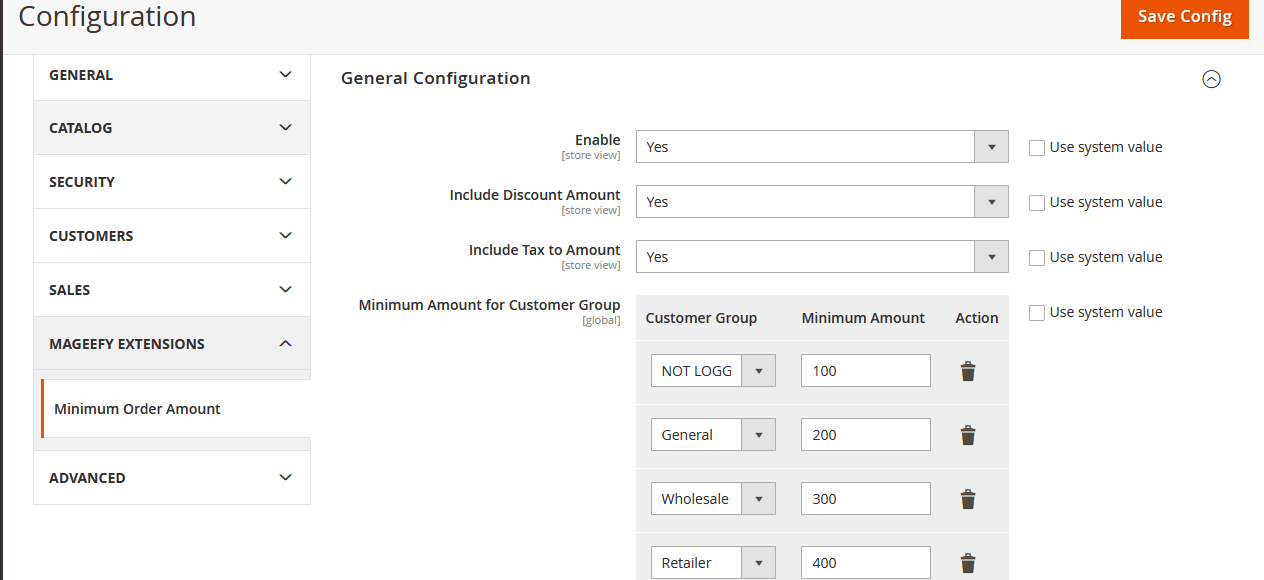
Task: Delete the NOT LOGGED IN group row
Action: coord(967,370)
